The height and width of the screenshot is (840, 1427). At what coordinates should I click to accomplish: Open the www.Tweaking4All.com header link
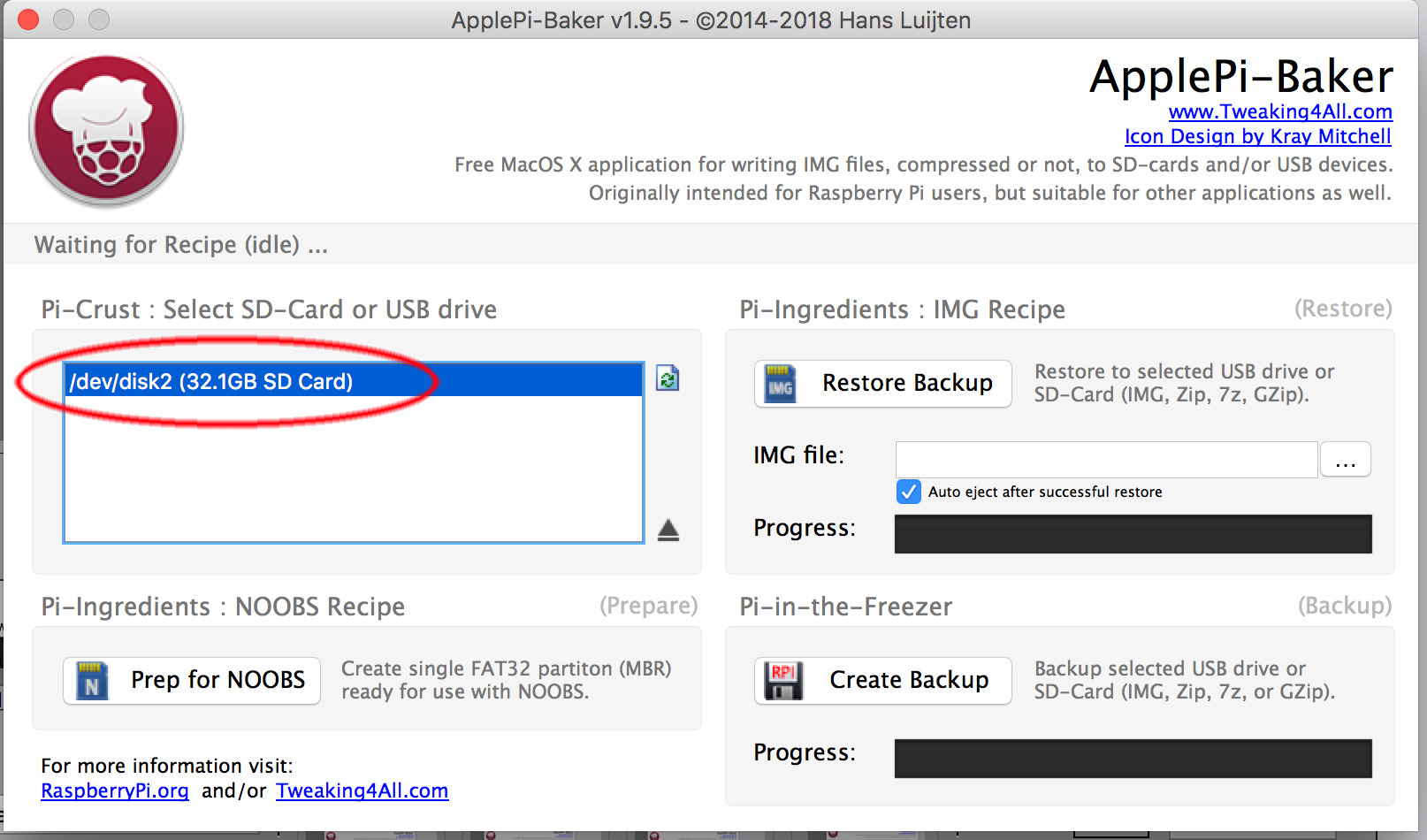pyautogui.click(x=1280, y=111)
